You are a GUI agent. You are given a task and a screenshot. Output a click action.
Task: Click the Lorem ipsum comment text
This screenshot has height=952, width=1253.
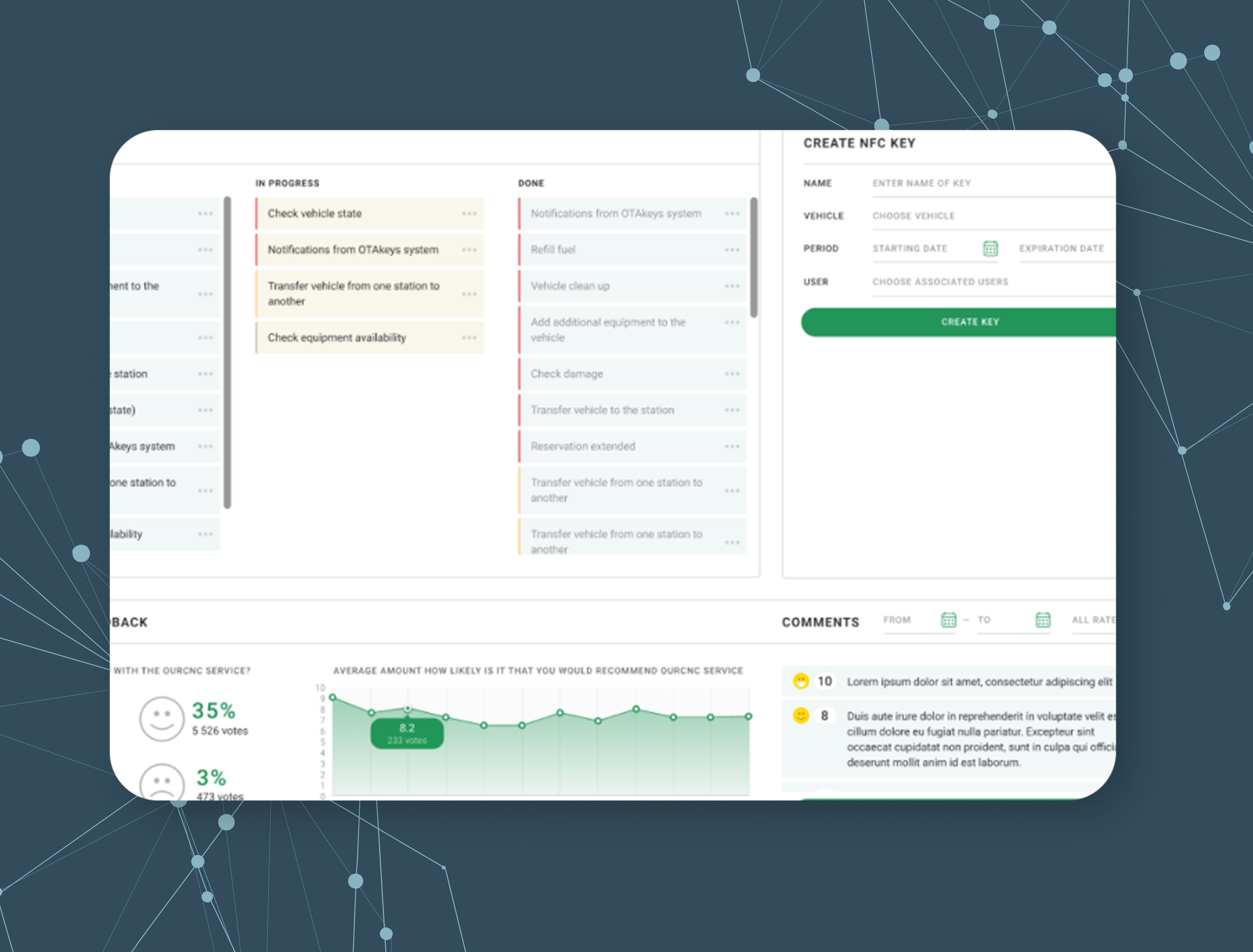979,682
